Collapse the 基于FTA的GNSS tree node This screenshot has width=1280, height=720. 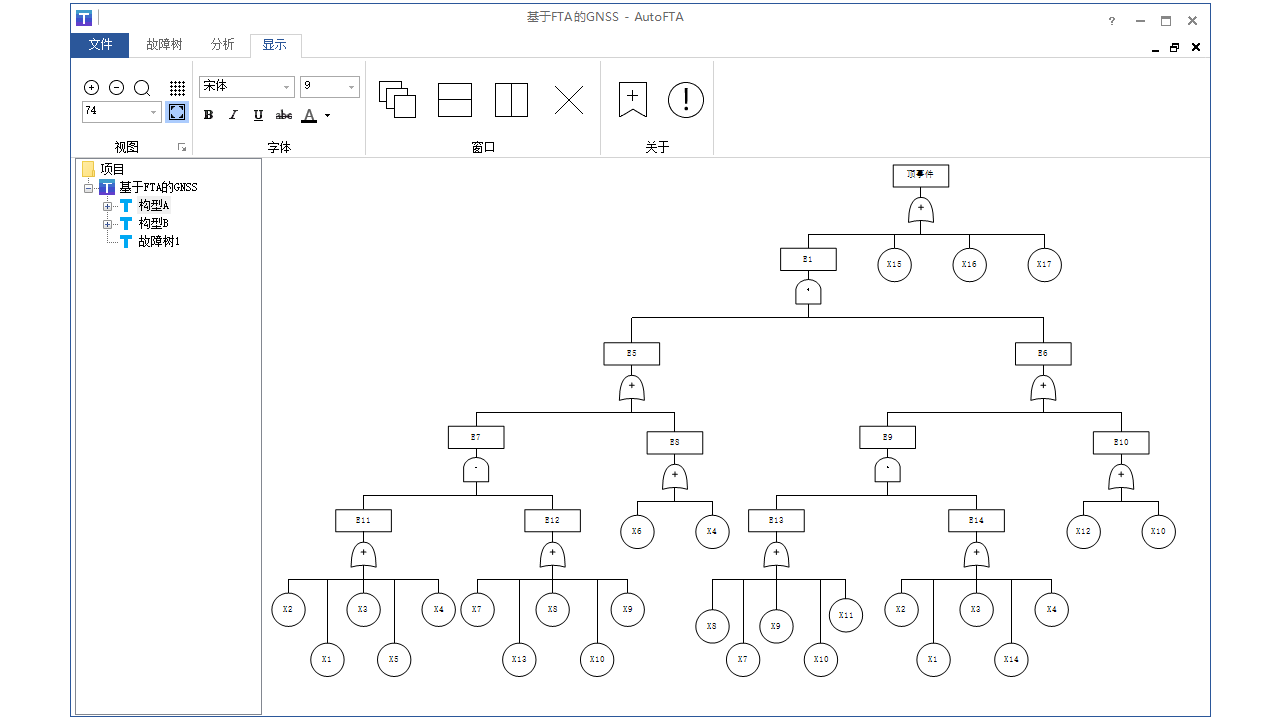[x=88, y=187]
